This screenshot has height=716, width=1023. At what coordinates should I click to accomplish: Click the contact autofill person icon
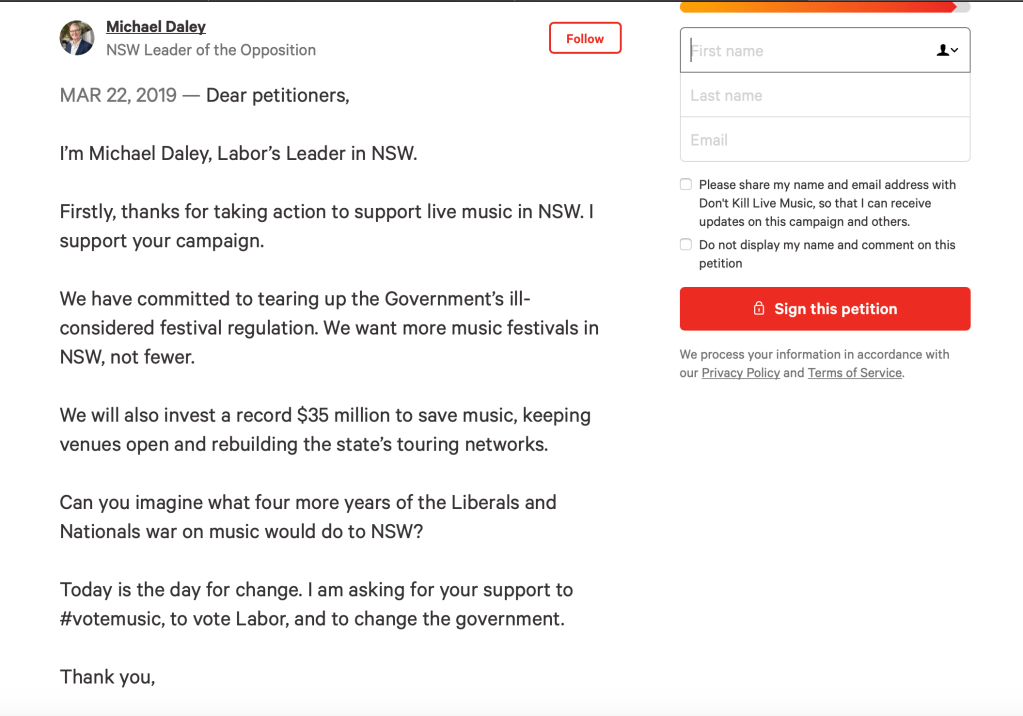tap(942, 50)
